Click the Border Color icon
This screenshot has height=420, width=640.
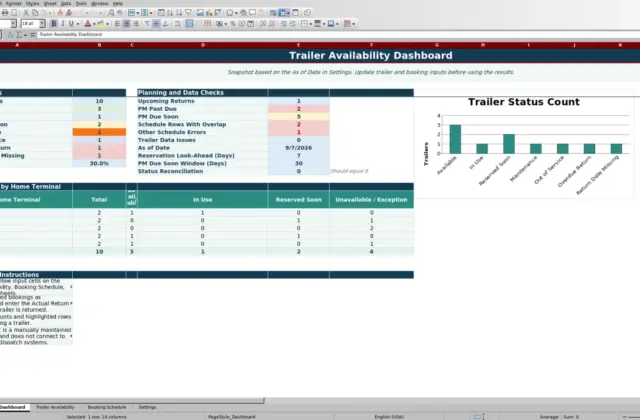pos(331,24)
